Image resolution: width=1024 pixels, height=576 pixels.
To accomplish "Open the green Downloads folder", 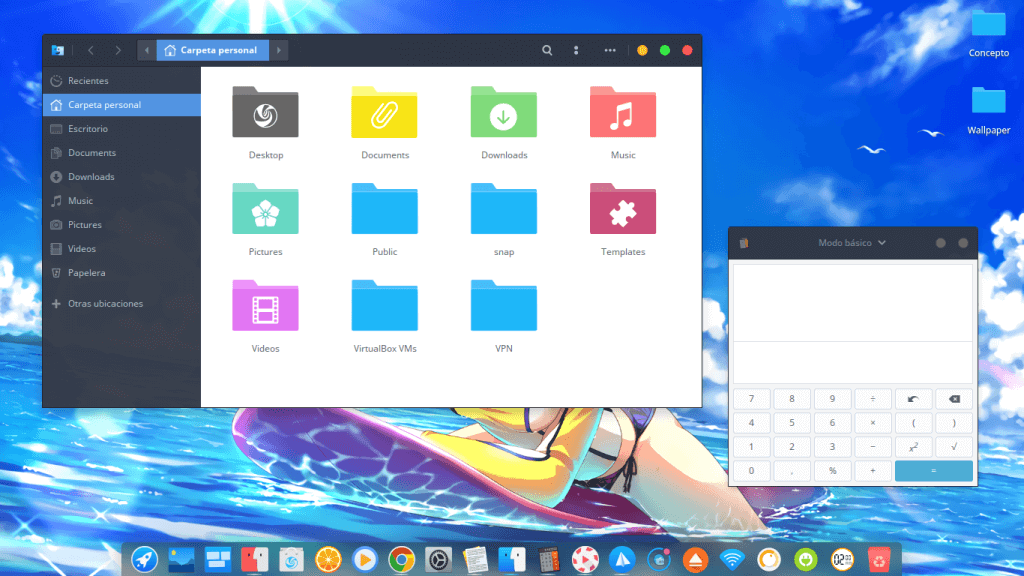I will click(x=504, y=112).
